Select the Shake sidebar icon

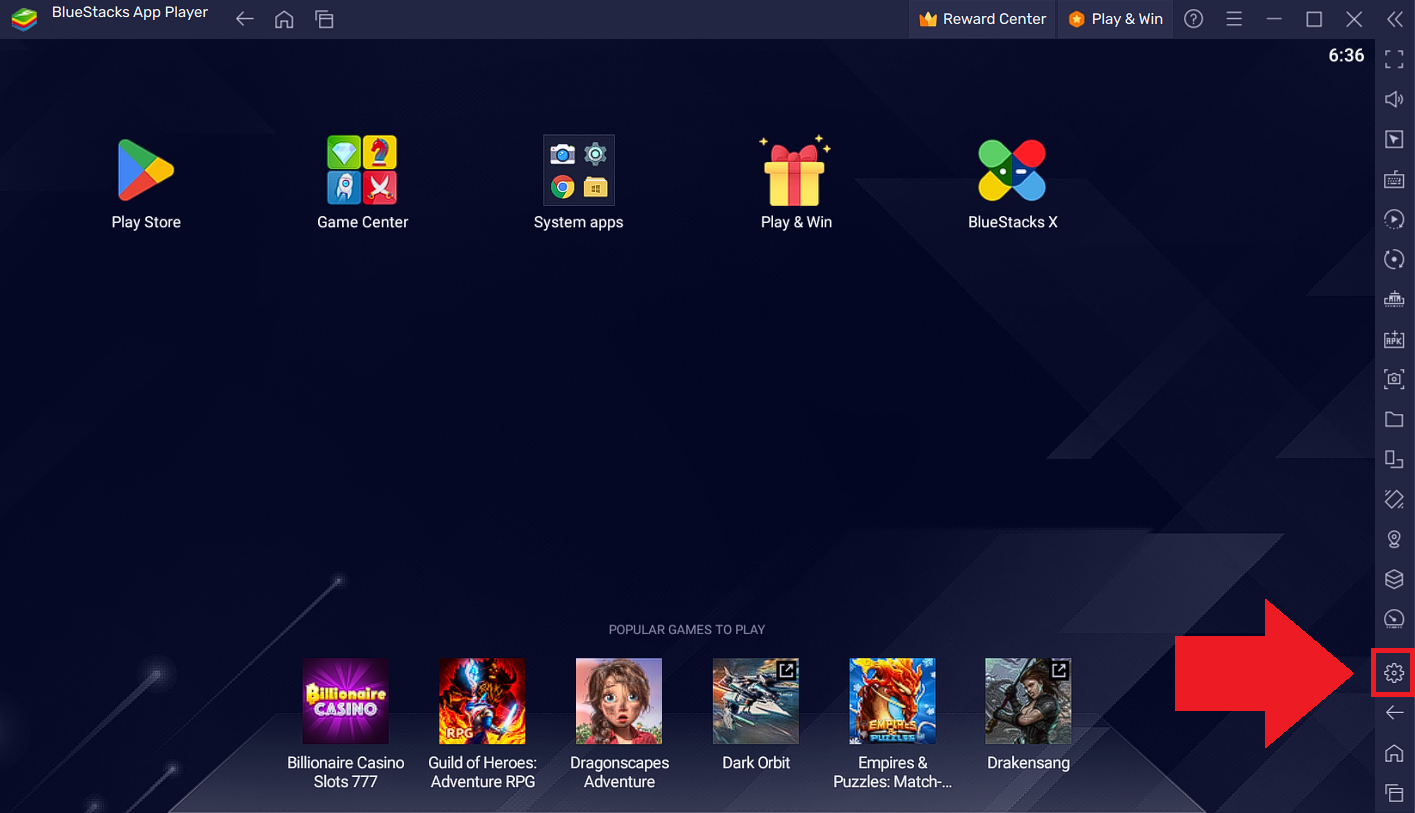pos(1393,499)
